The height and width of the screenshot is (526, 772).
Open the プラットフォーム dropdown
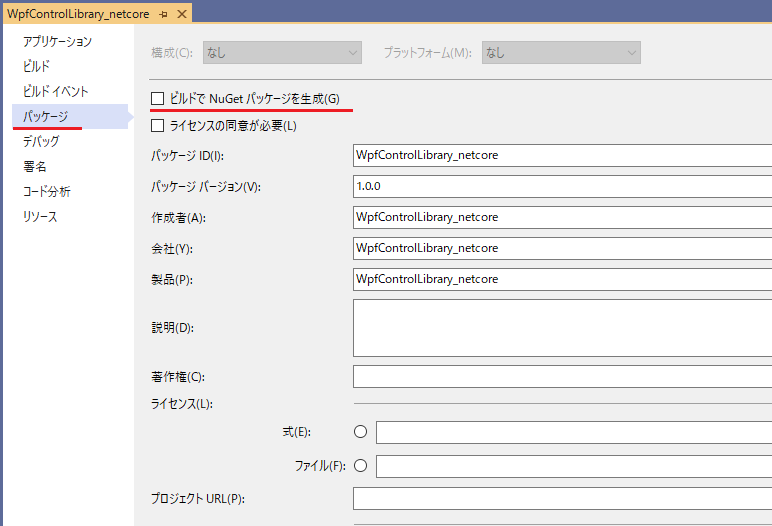click(561, 53)
